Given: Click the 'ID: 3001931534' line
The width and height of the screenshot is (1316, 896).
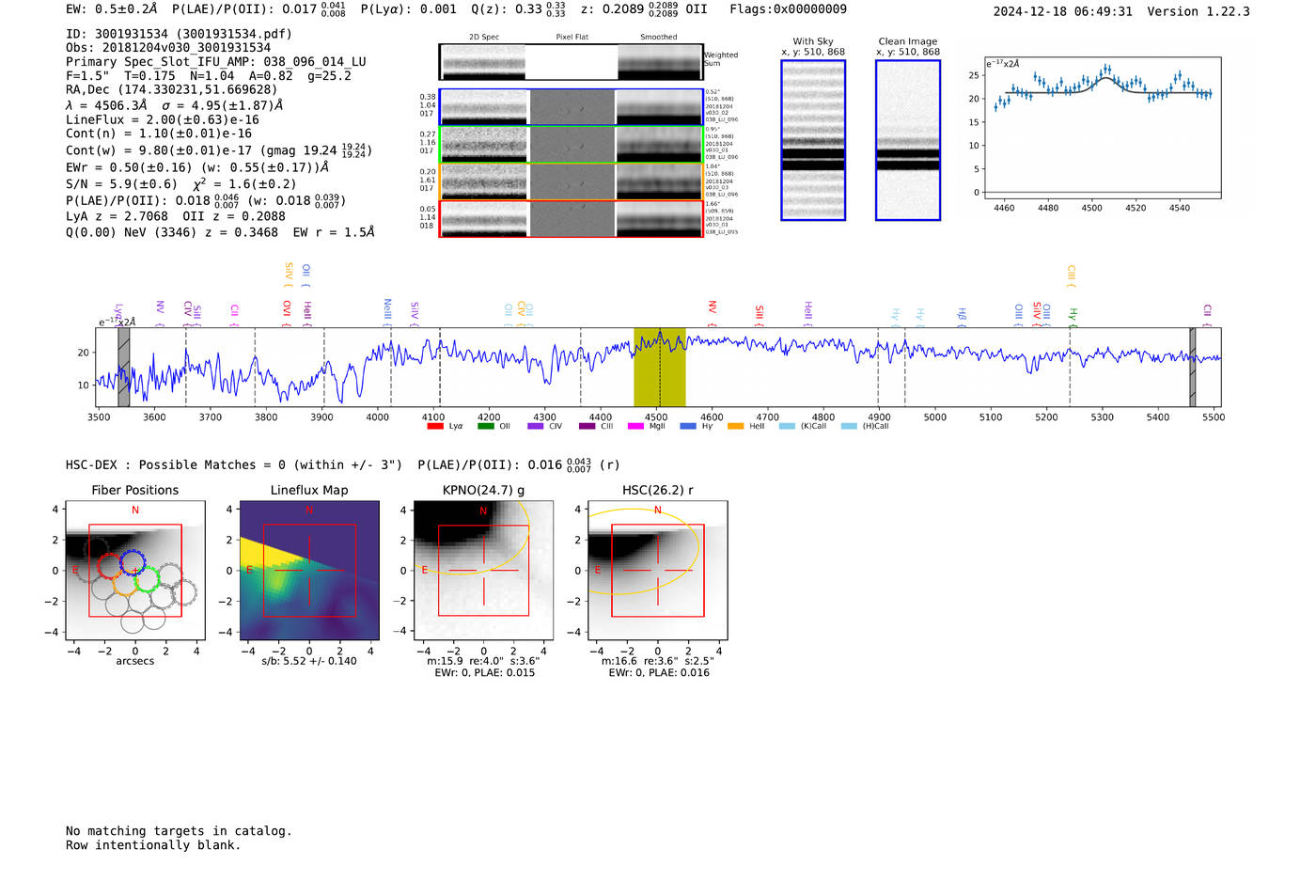Looking at the screenshot, I should (x=179, y=34).
